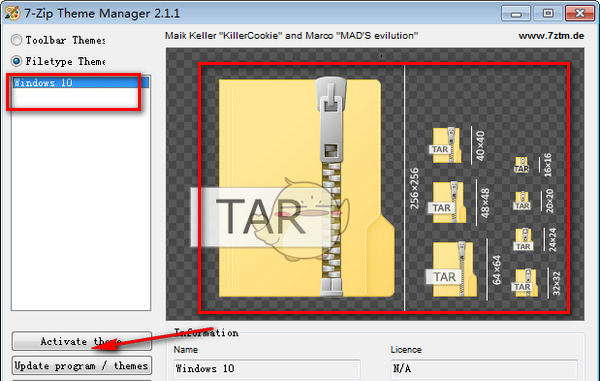The image size is (600, 381).
Task: Click the 20×20 TAR icon preview
Action: [522, 201]
